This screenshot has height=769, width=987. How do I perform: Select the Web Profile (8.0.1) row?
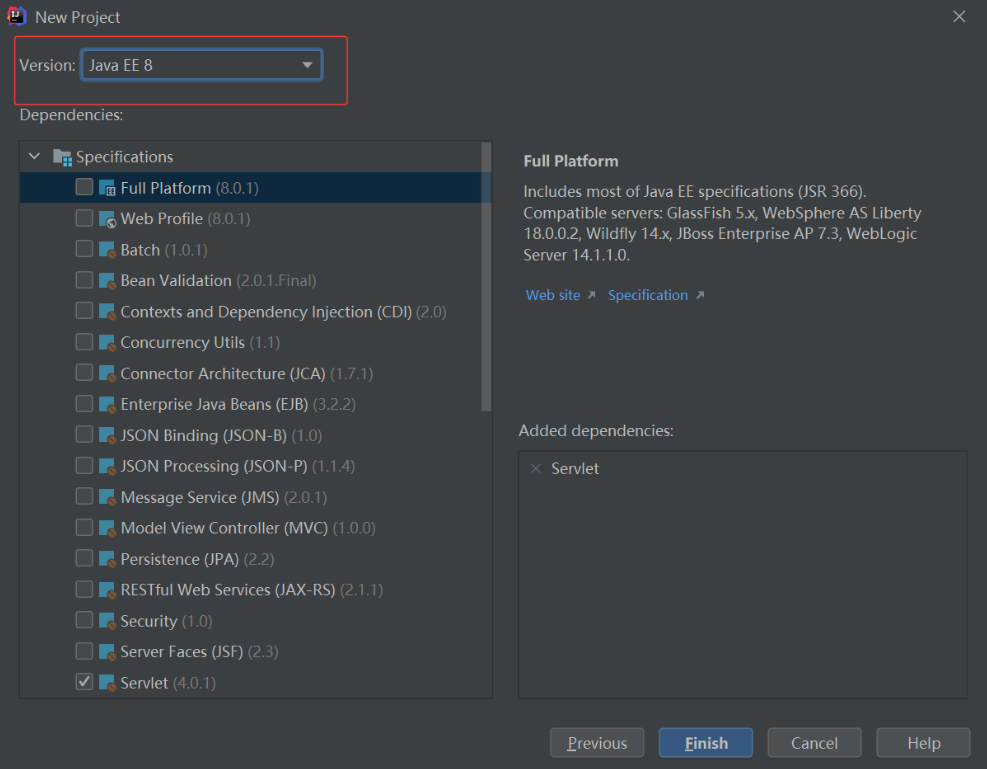click(255, 219)
